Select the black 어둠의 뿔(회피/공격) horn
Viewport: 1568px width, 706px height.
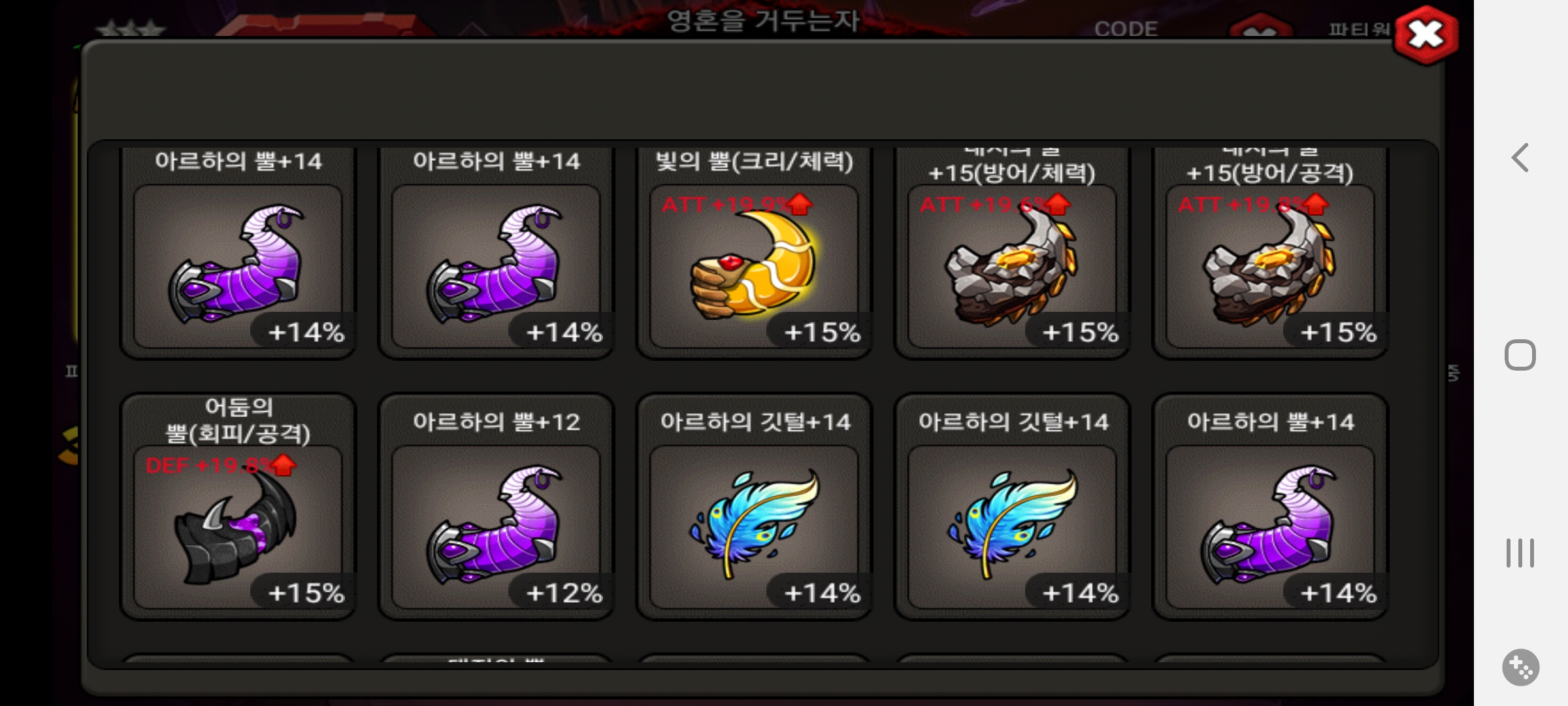tap(238, 507)
